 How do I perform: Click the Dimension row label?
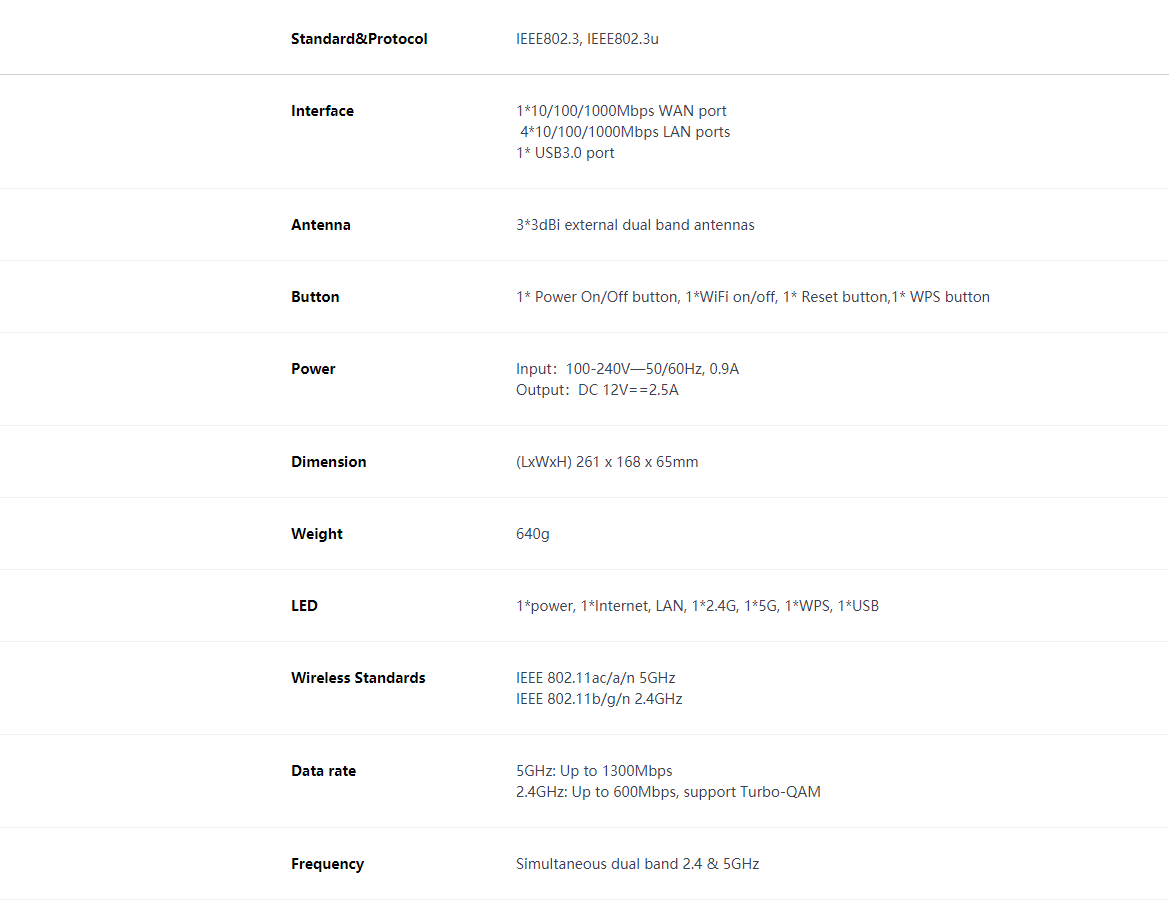point(329,462)
